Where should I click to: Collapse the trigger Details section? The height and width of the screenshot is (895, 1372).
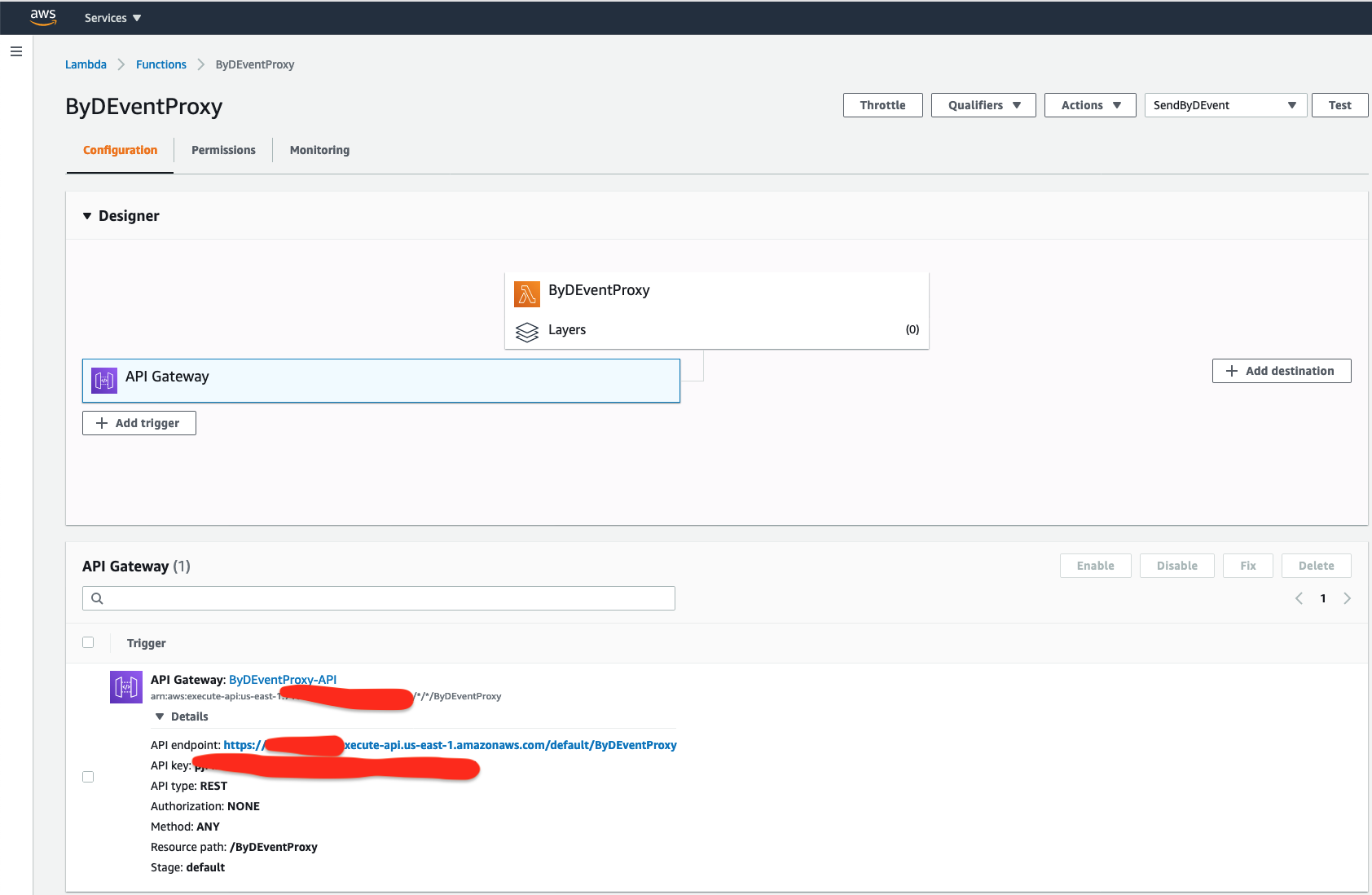coord(160,716)
